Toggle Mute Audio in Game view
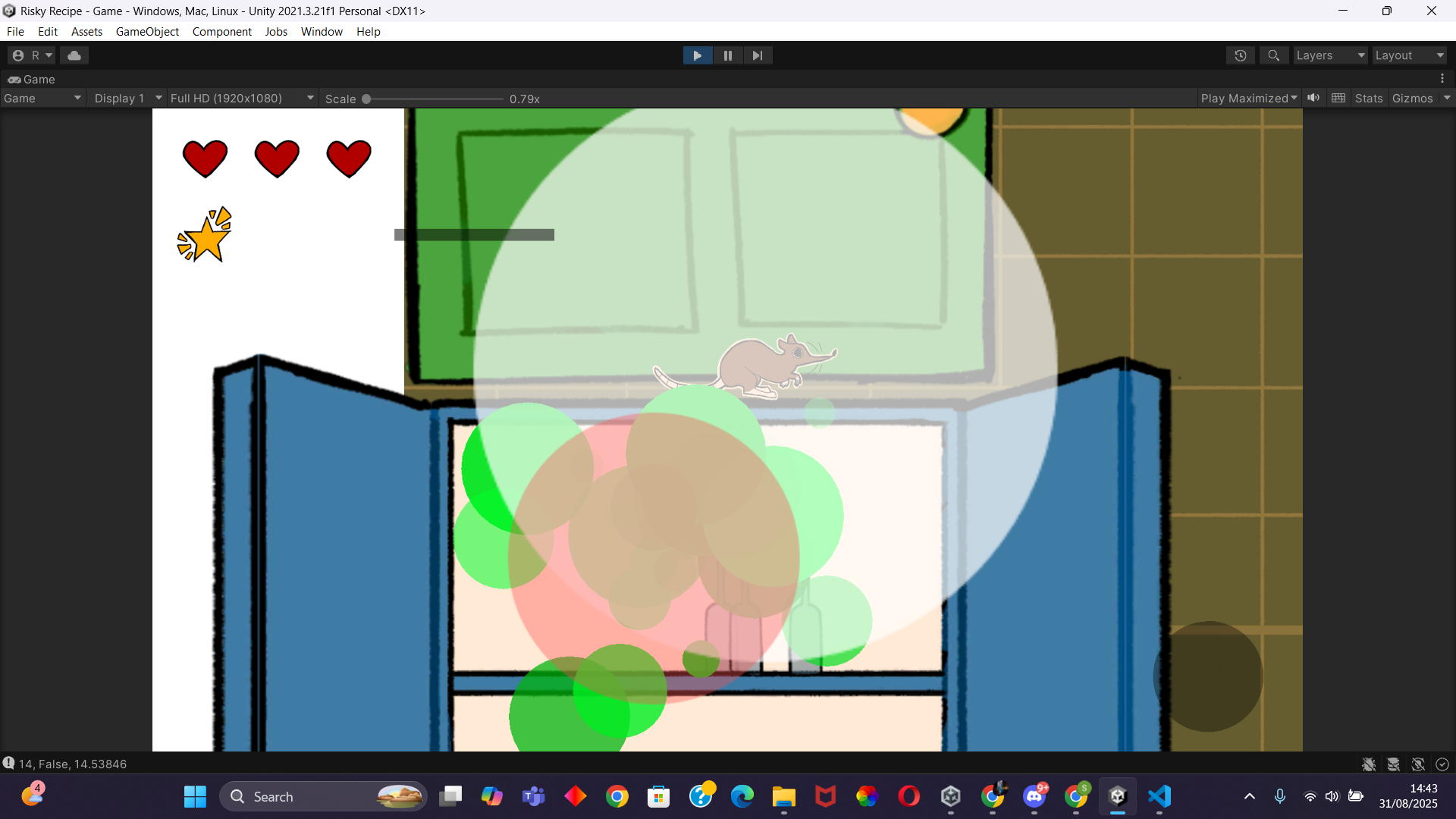This screenshot has height=819, width=1456. coord(1313,98)
